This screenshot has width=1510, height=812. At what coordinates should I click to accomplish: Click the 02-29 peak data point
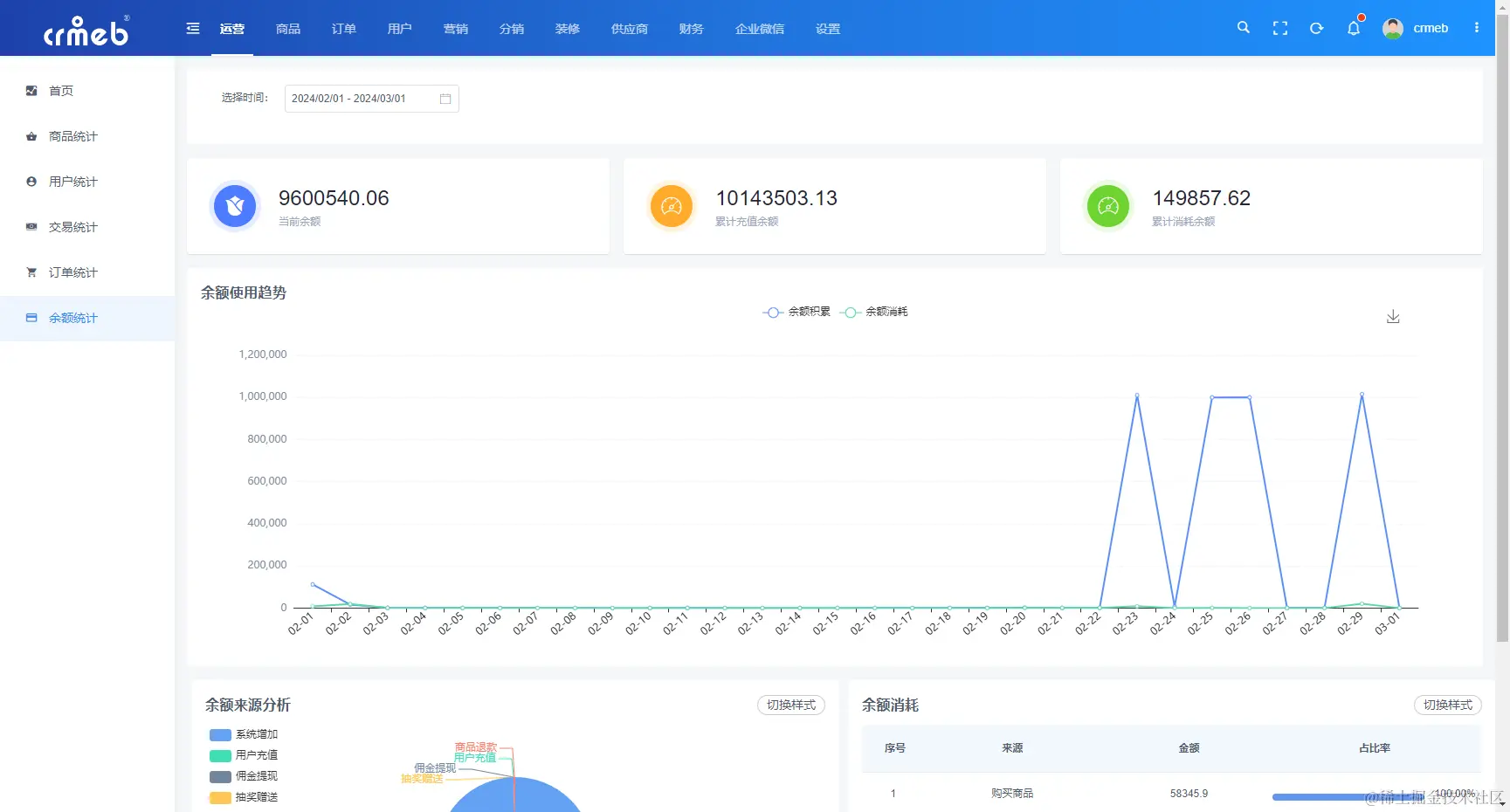pyautogui.click(x=1362, y=395)
